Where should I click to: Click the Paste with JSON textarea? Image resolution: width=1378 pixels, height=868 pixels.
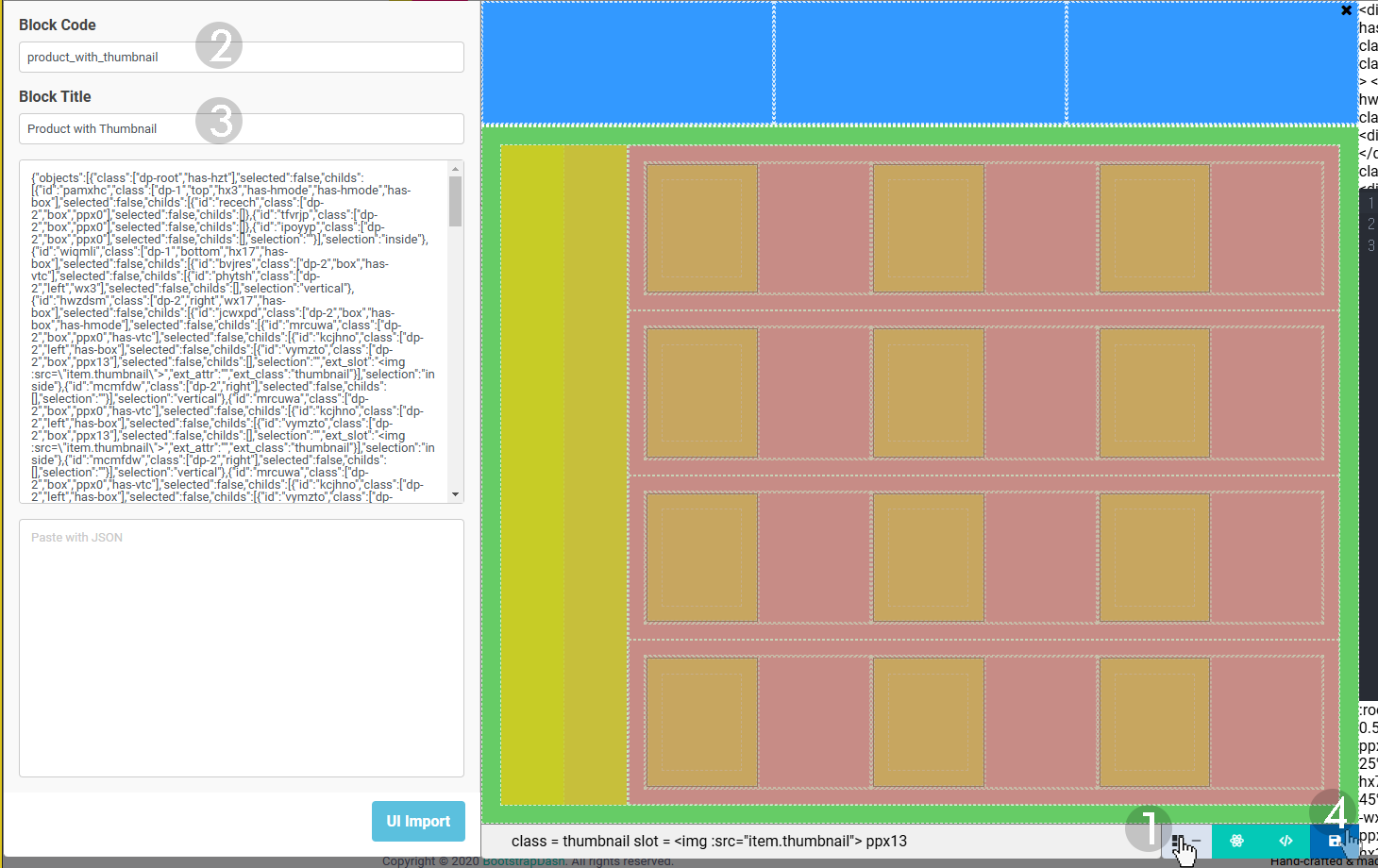pos(241,647)
